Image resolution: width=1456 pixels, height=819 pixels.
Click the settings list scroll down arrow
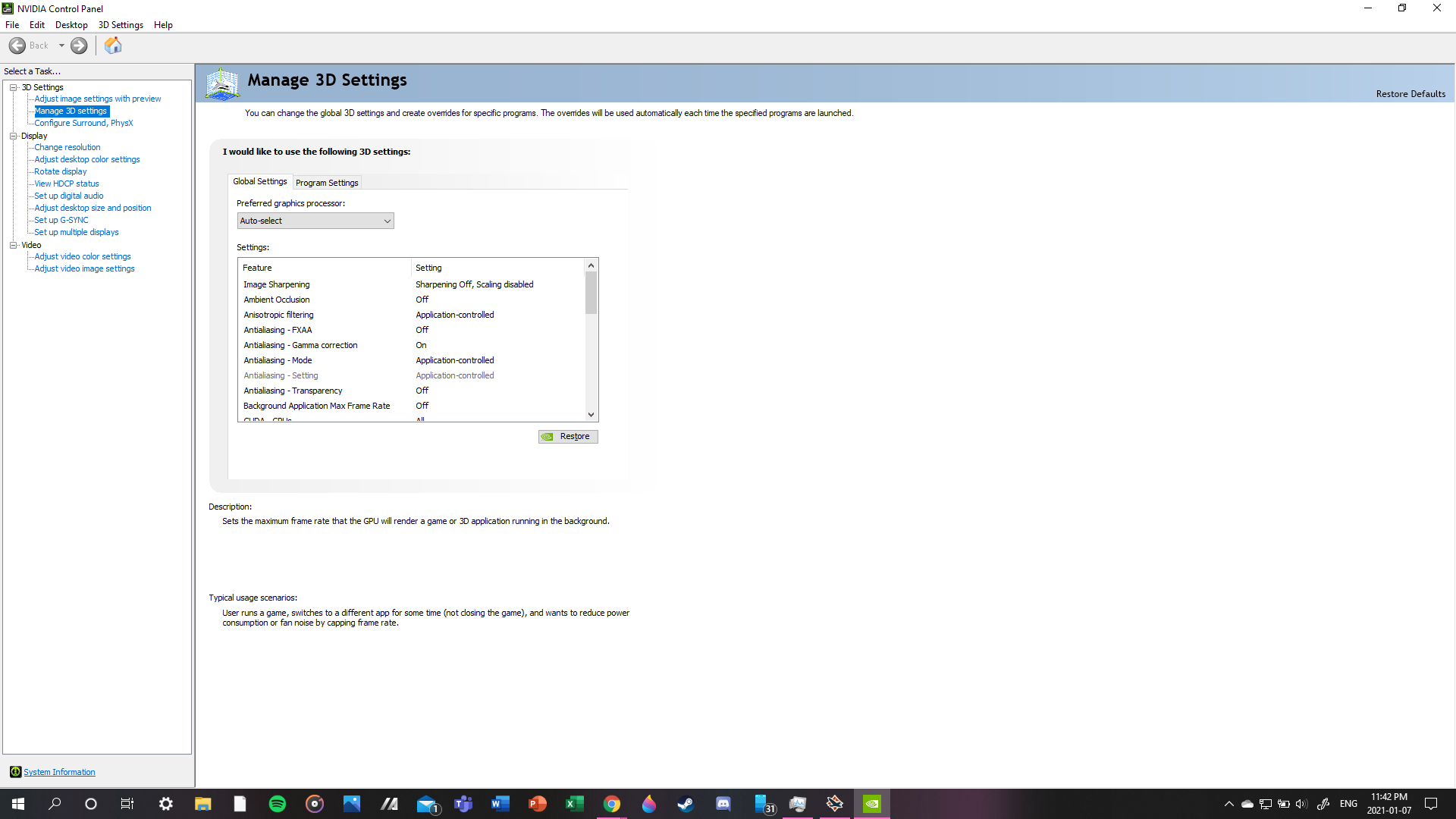[x=591, y=415]
